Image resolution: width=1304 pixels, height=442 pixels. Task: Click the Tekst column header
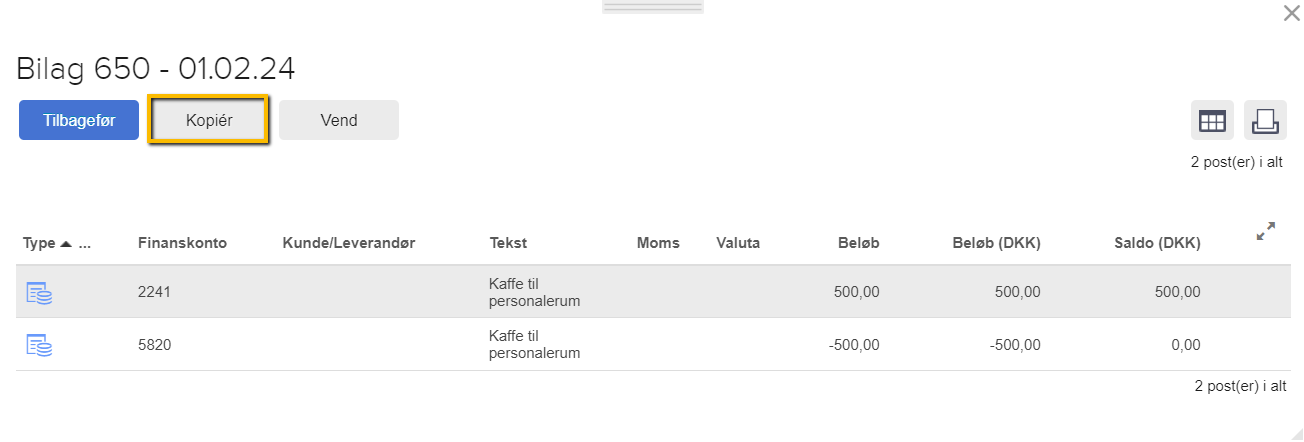(x=508, y=243)
